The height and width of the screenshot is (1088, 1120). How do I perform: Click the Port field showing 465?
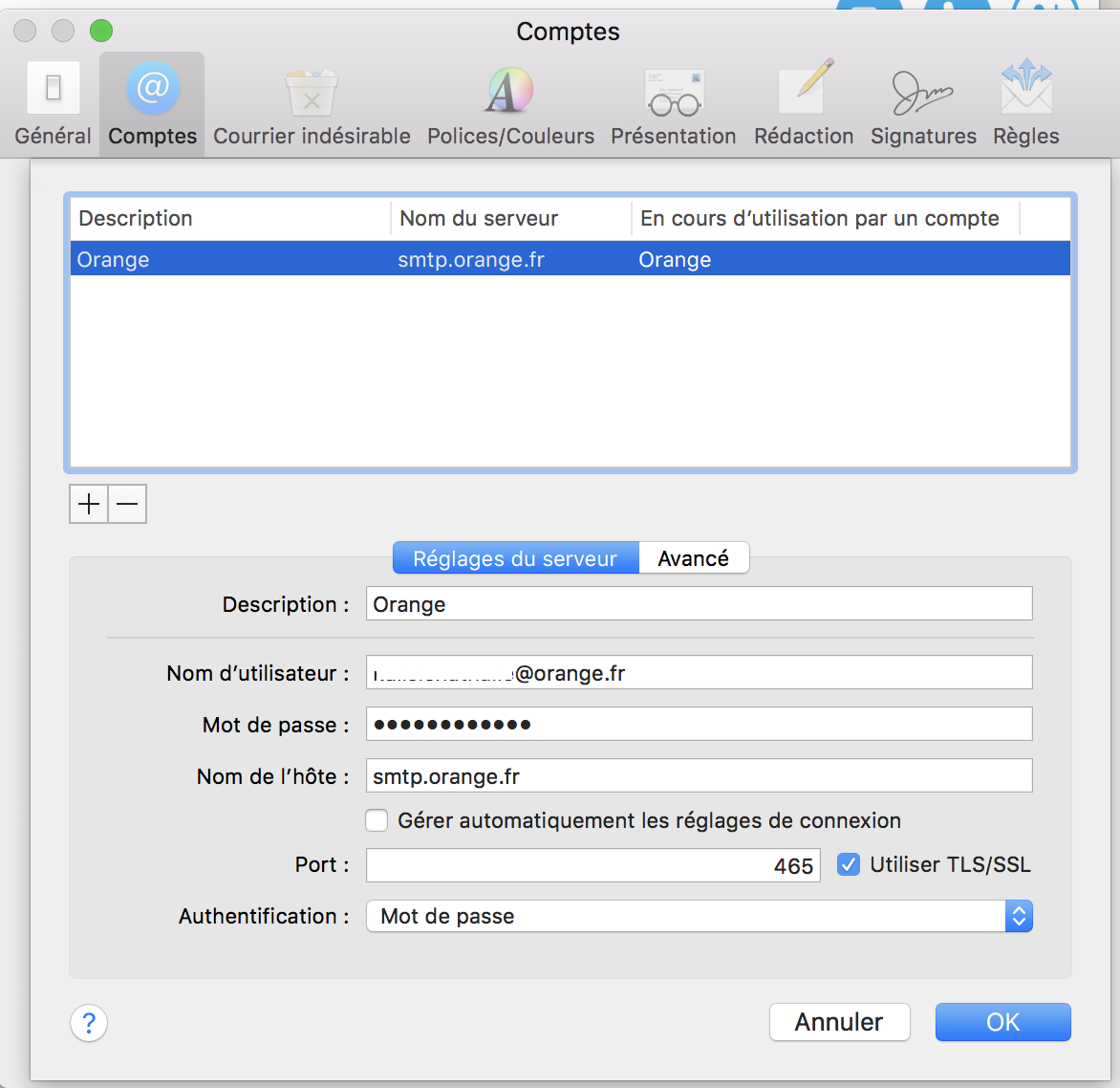592,865
